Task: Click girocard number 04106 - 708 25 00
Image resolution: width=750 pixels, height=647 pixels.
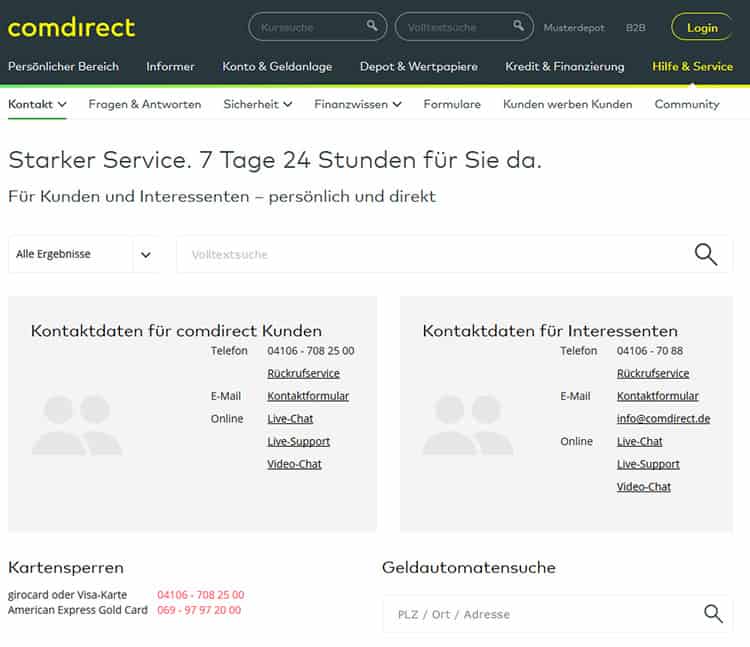Action: point(200,595)
